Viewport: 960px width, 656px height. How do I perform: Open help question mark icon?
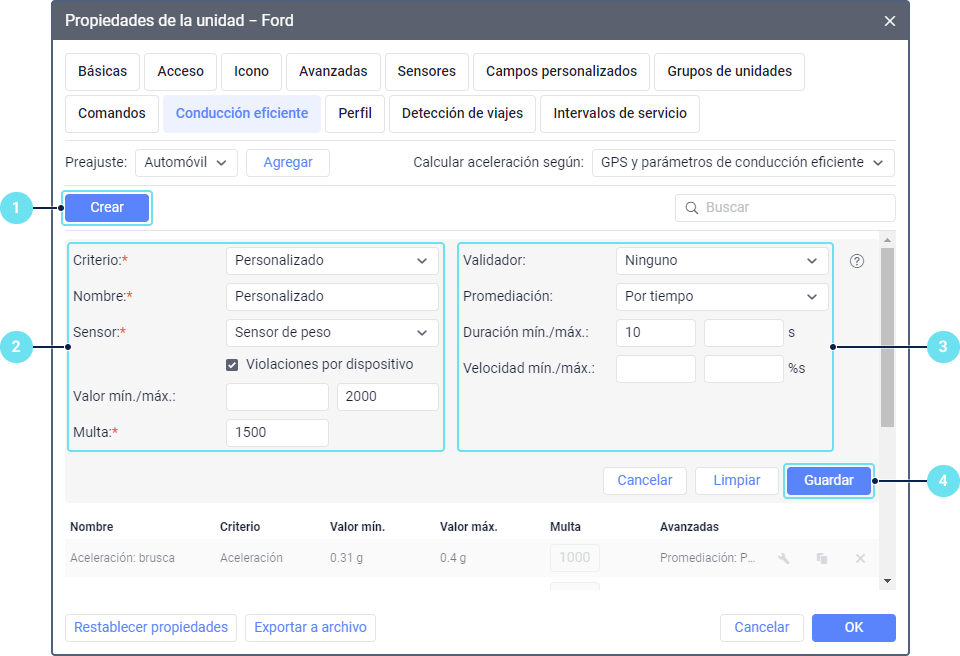(857, 261)
